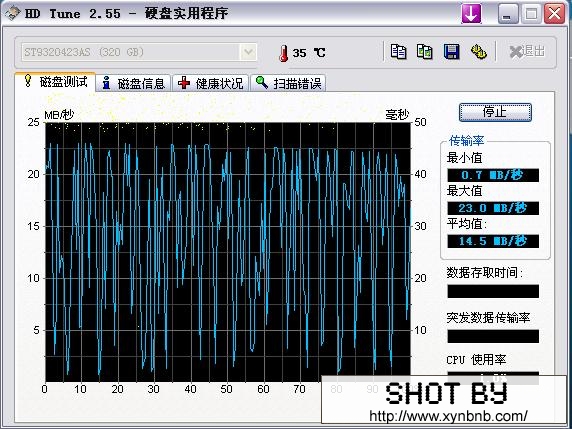Viewport: 572px width, 429px height.
Task: Click the floppy disk save icon
Action: (x=451, y=52)
